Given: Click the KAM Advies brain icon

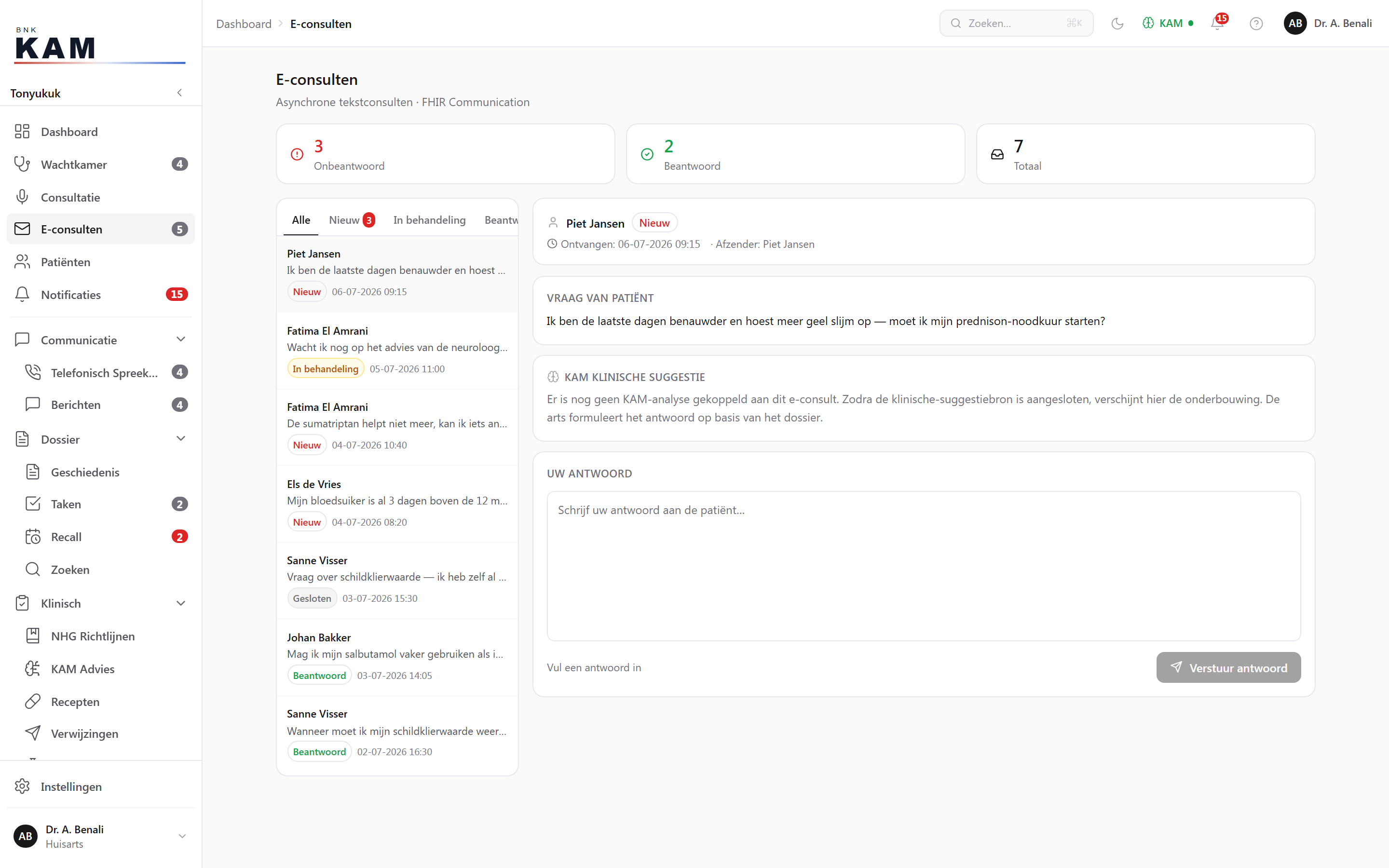Looking at the screenshot, I should (33, 669).
